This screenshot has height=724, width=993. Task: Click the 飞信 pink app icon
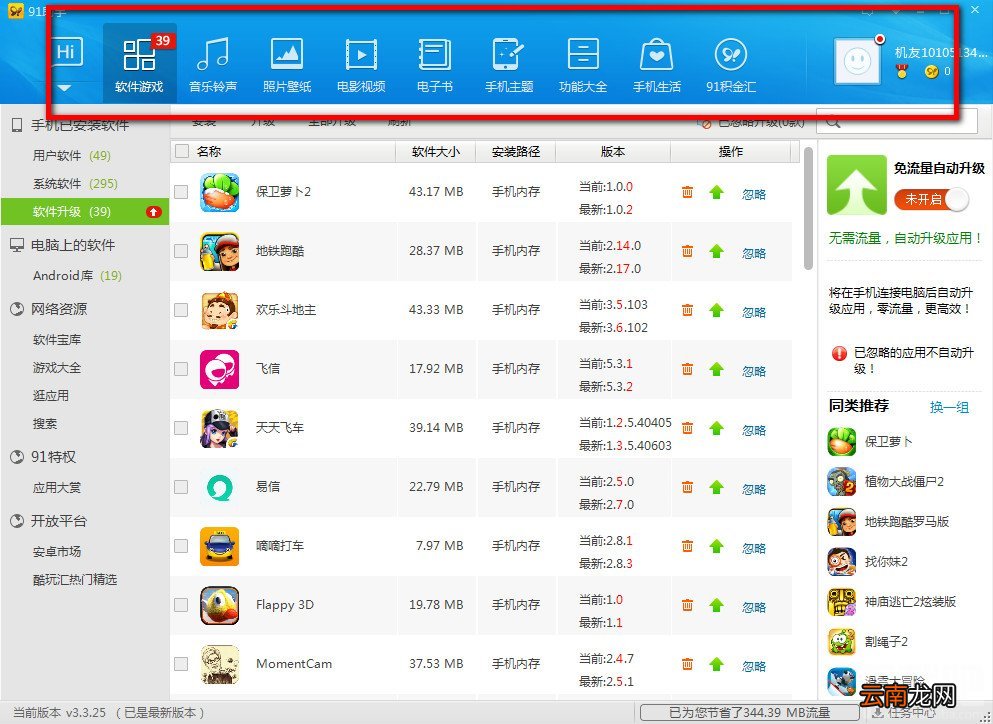220,369
